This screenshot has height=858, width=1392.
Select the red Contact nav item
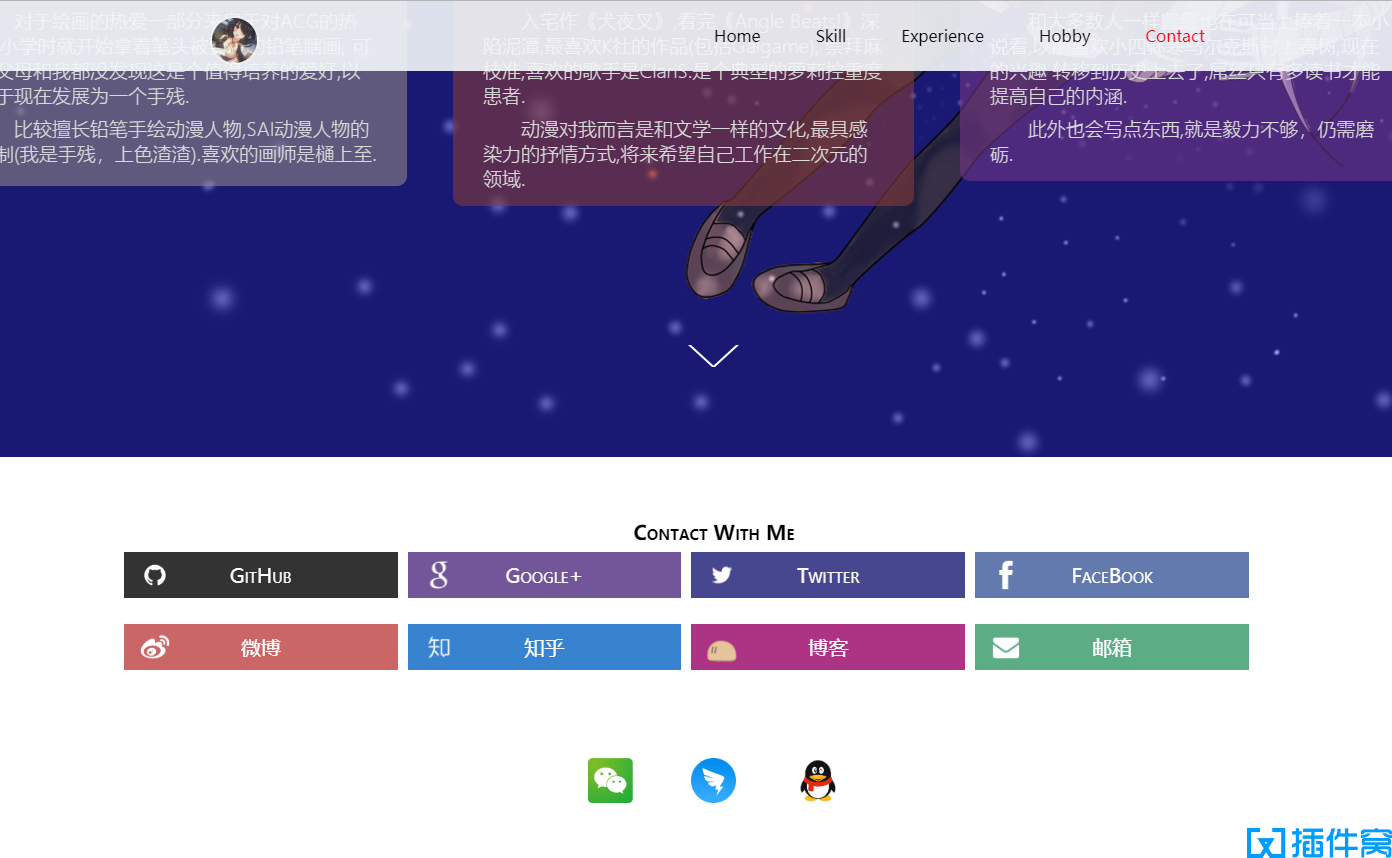[x=1175, y=36]
